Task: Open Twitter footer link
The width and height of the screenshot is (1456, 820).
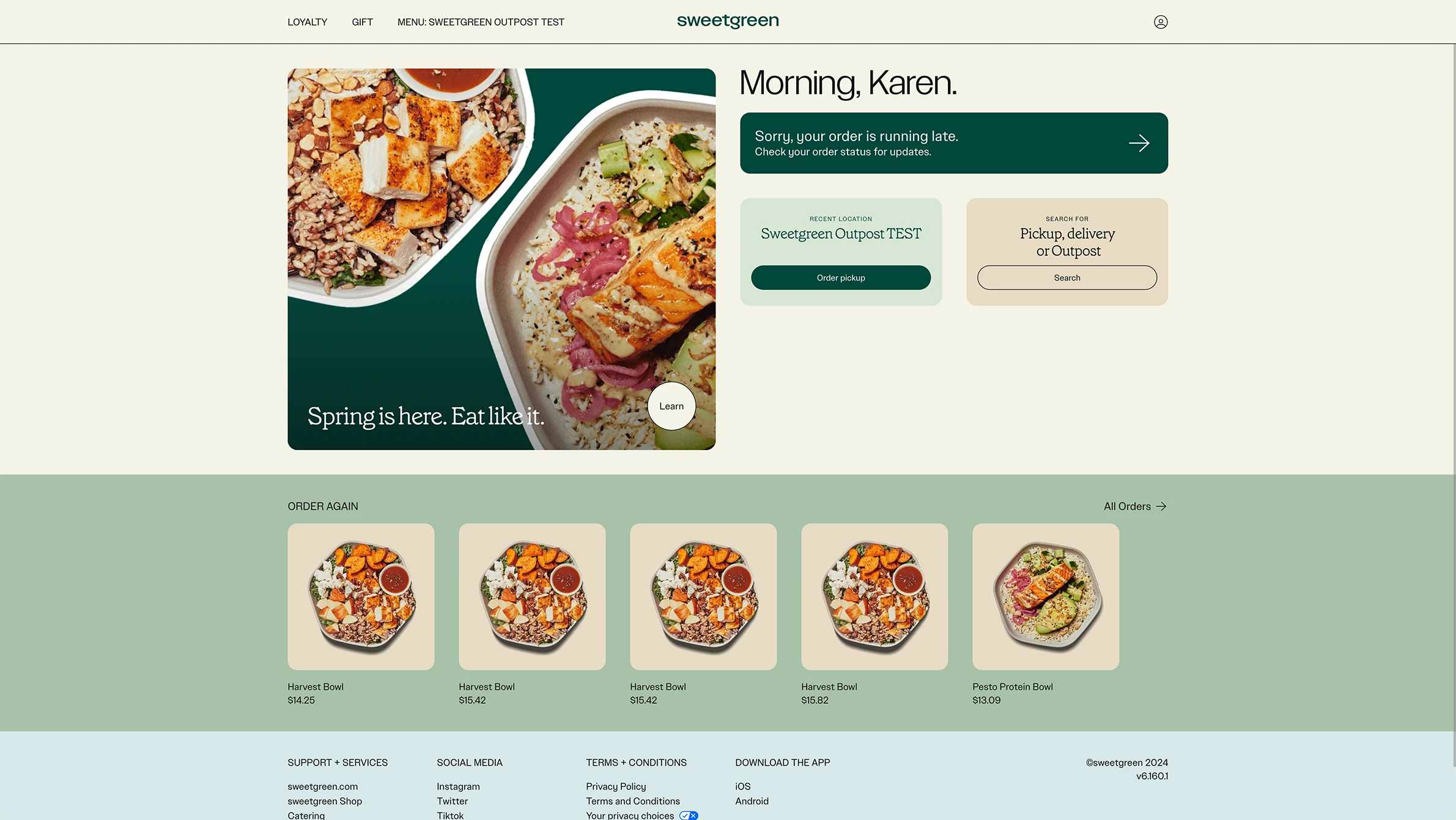Action: 452,801
